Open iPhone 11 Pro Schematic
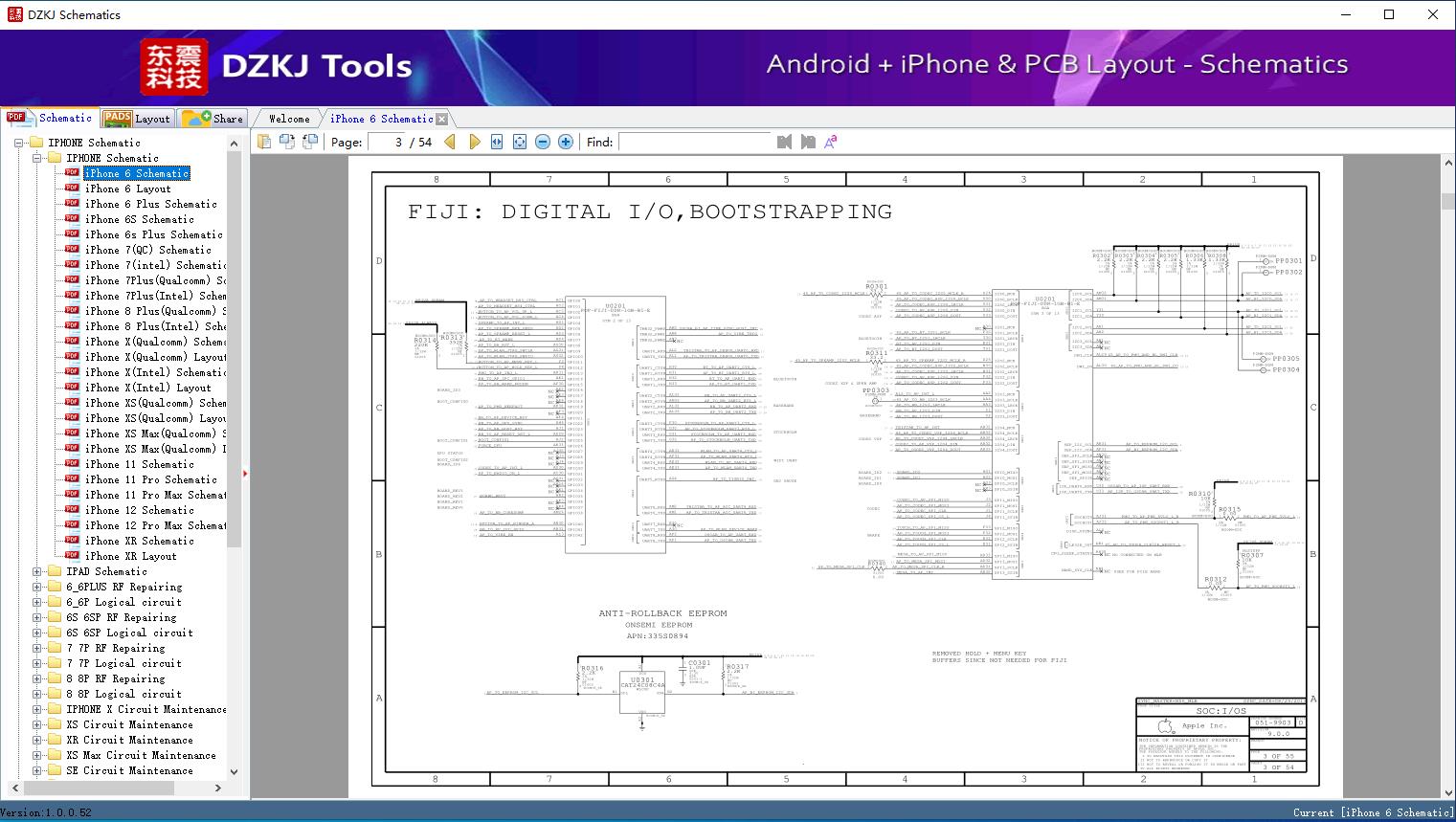Screen dimensions: 1456x822 point(151,479)
